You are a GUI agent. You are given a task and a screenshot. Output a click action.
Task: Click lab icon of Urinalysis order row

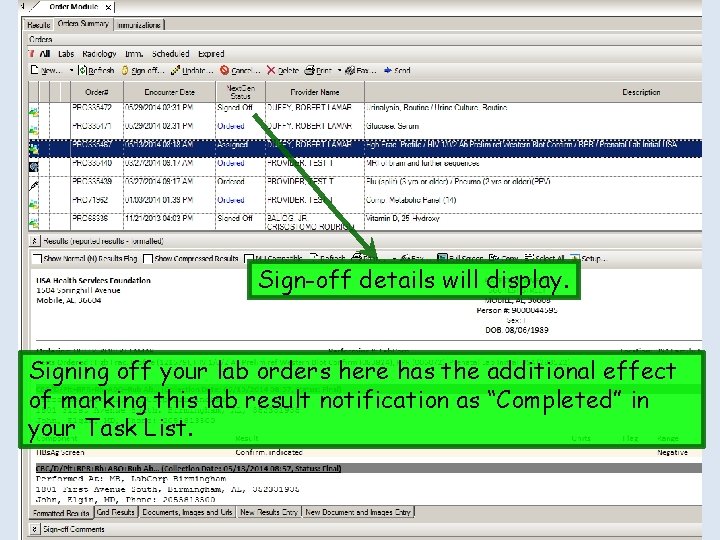(x=34, y=111)
